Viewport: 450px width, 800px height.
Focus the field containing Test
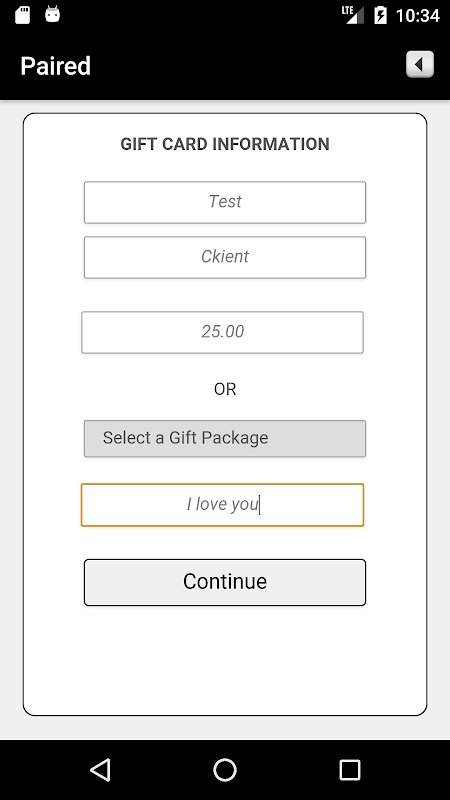225,202
